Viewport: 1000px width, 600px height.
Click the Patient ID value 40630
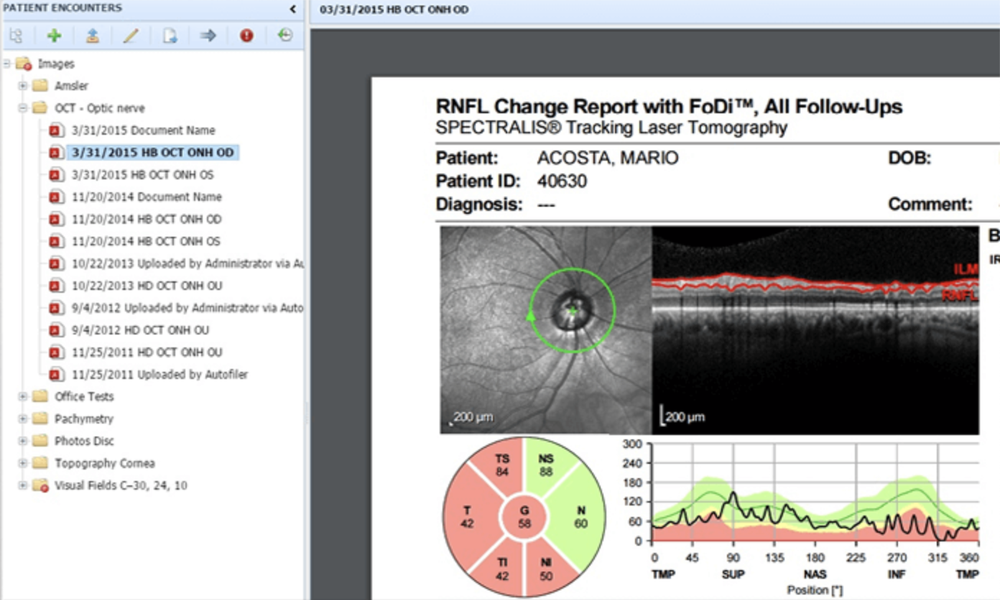pyautogui.click(x=562, y=182)
